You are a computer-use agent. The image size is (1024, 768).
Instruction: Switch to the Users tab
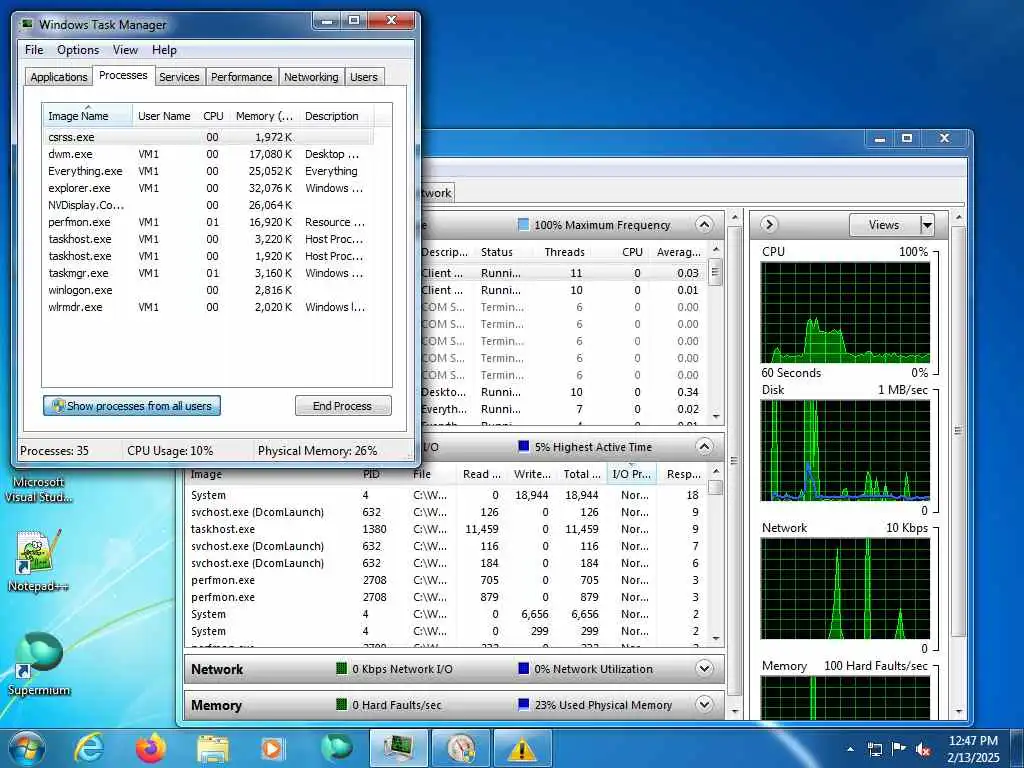coord(363,76)
